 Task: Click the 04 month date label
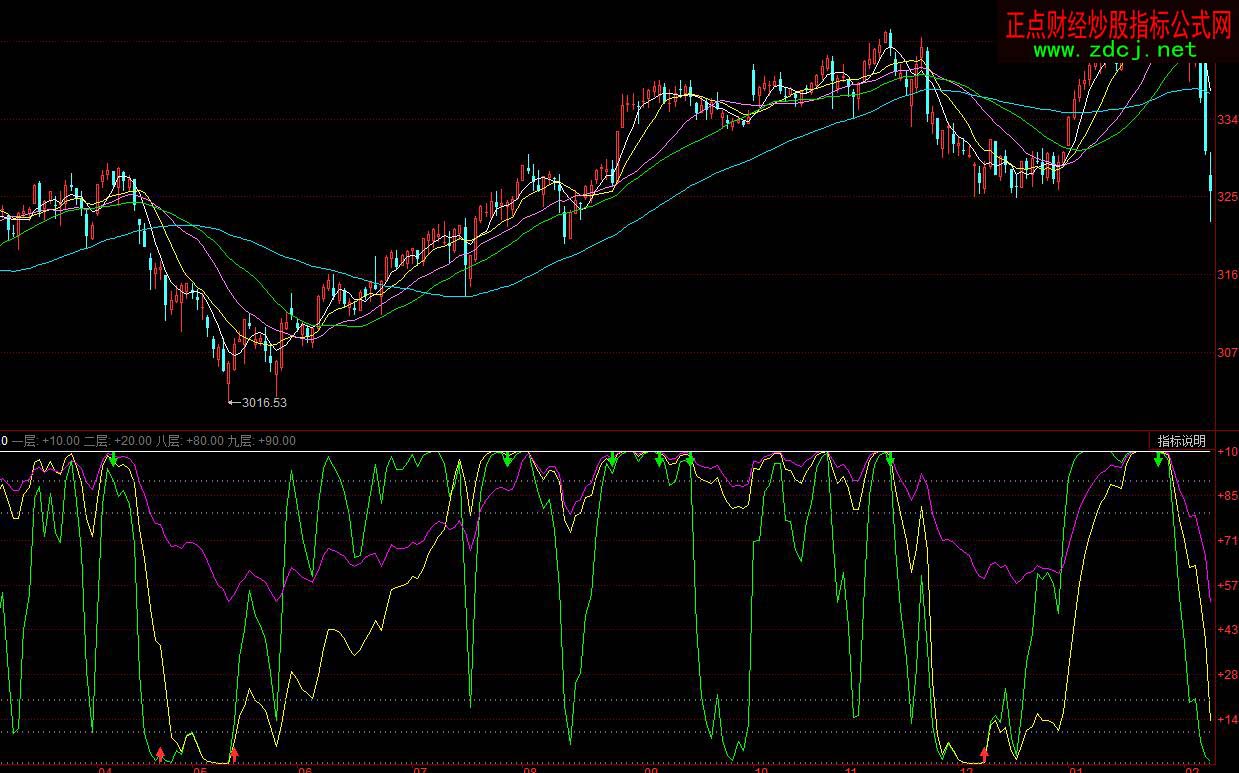(105, 770)
